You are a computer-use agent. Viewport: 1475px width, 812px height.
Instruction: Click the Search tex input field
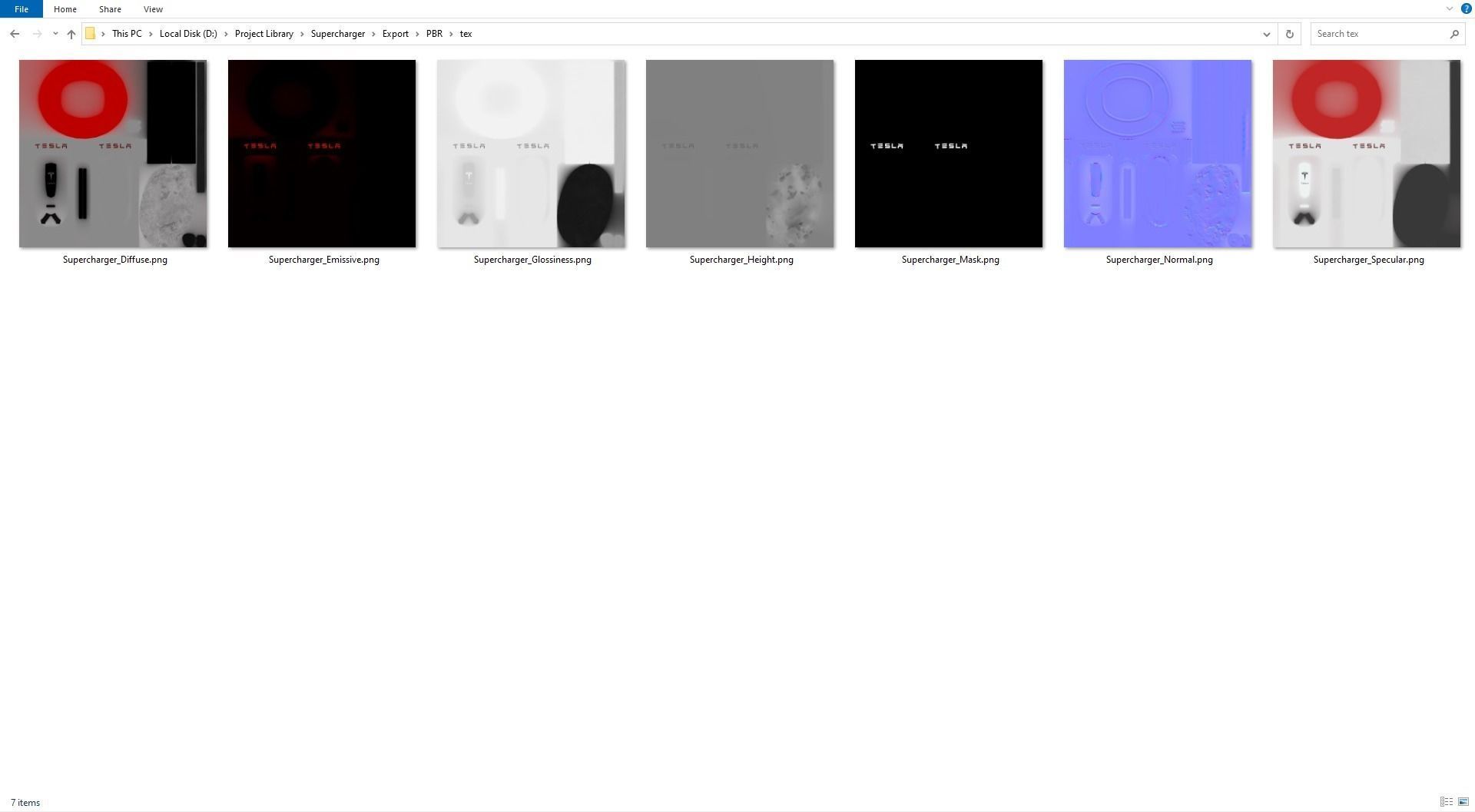[1380, 34]
